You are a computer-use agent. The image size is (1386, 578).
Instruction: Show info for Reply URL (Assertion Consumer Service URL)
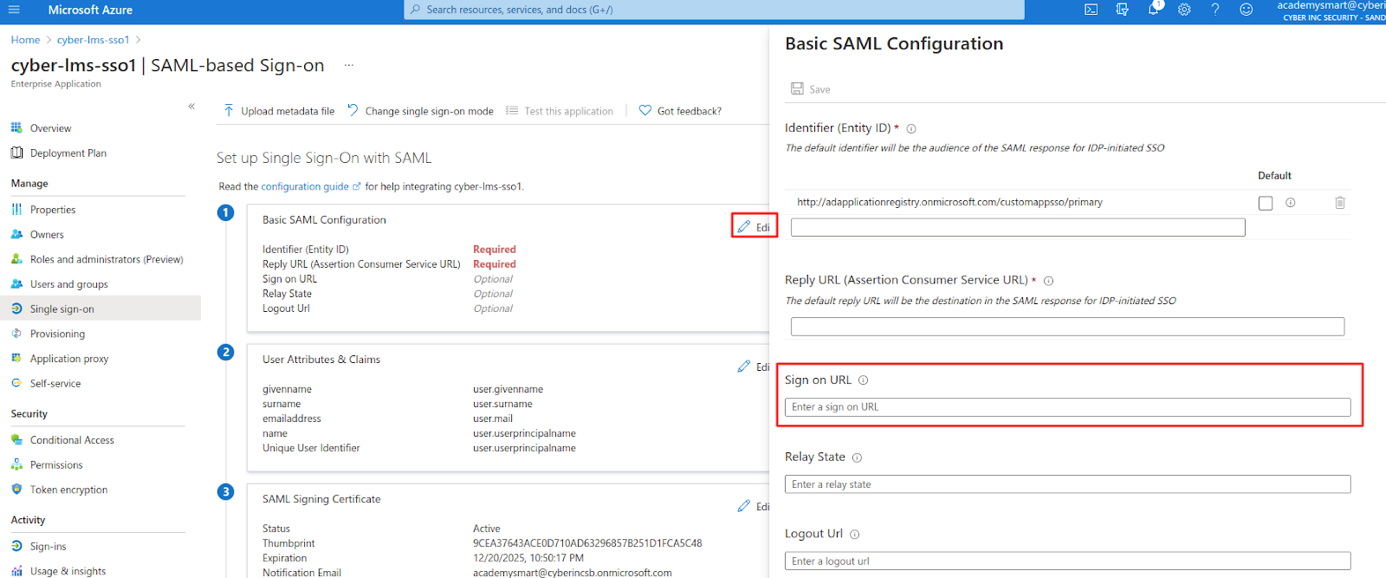[x=1048, y=281]
